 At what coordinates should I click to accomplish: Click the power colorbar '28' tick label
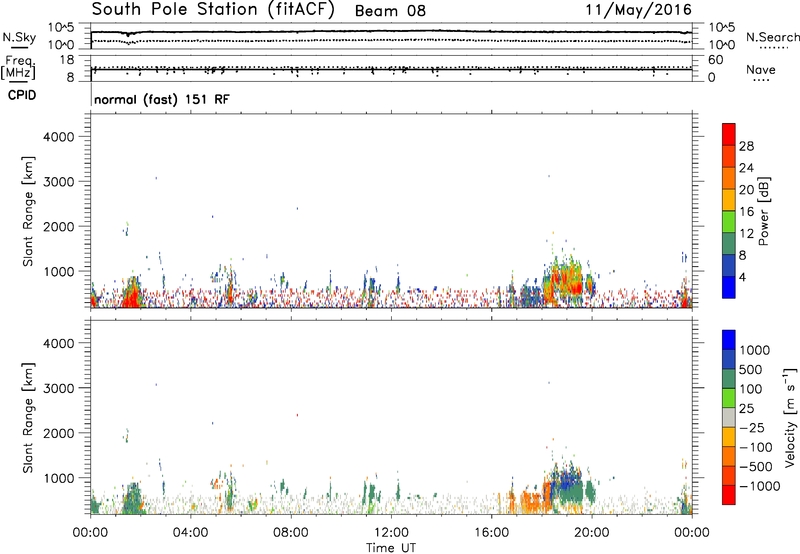[746, 146]
